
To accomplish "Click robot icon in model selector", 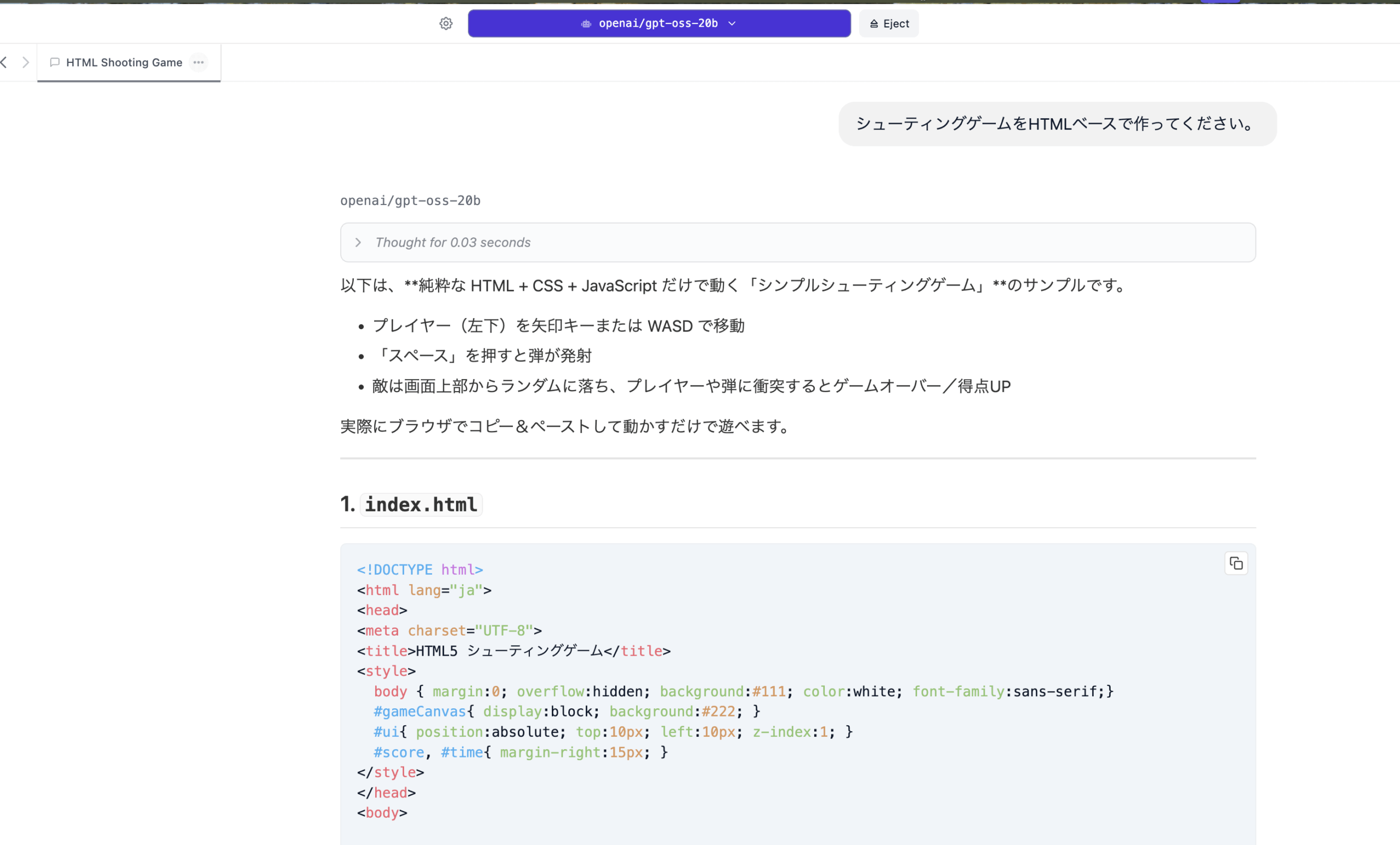I will tap(586, 24).
